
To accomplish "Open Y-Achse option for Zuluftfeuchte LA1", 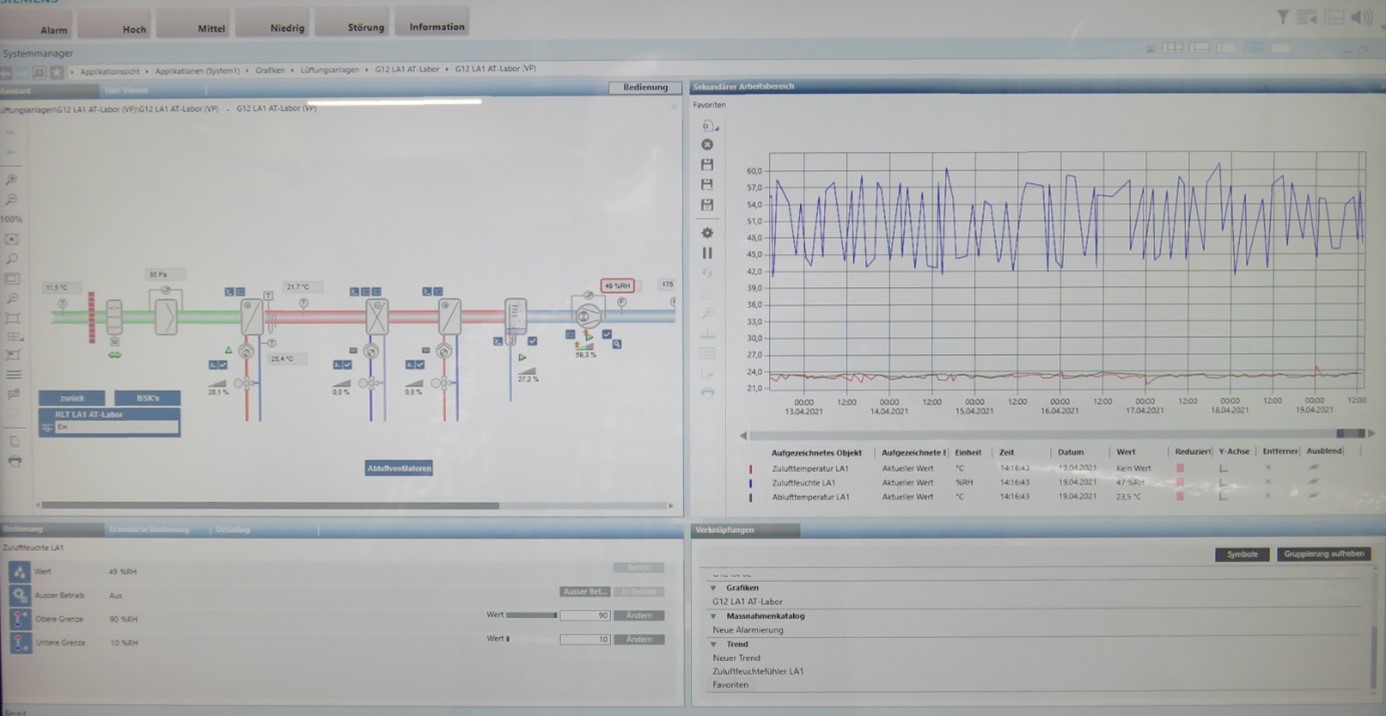I will click(x=1223, y=482).
